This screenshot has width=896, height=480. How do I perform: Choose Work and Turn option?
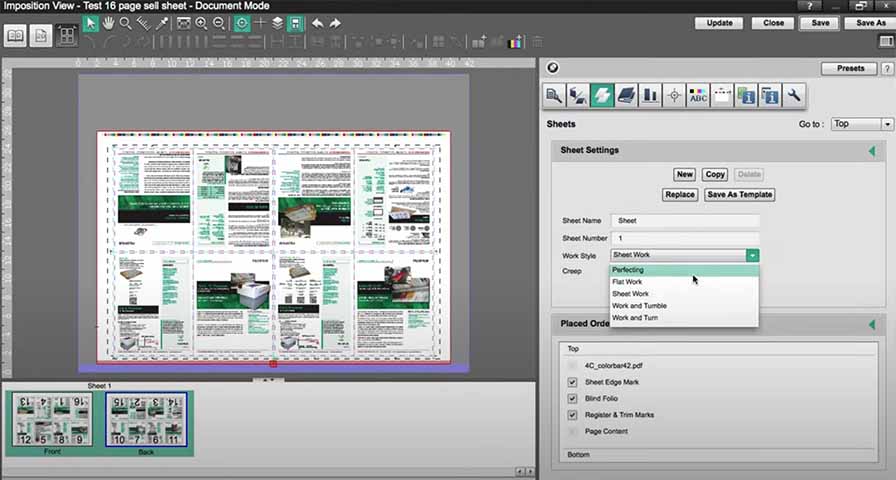pos(685,318)
